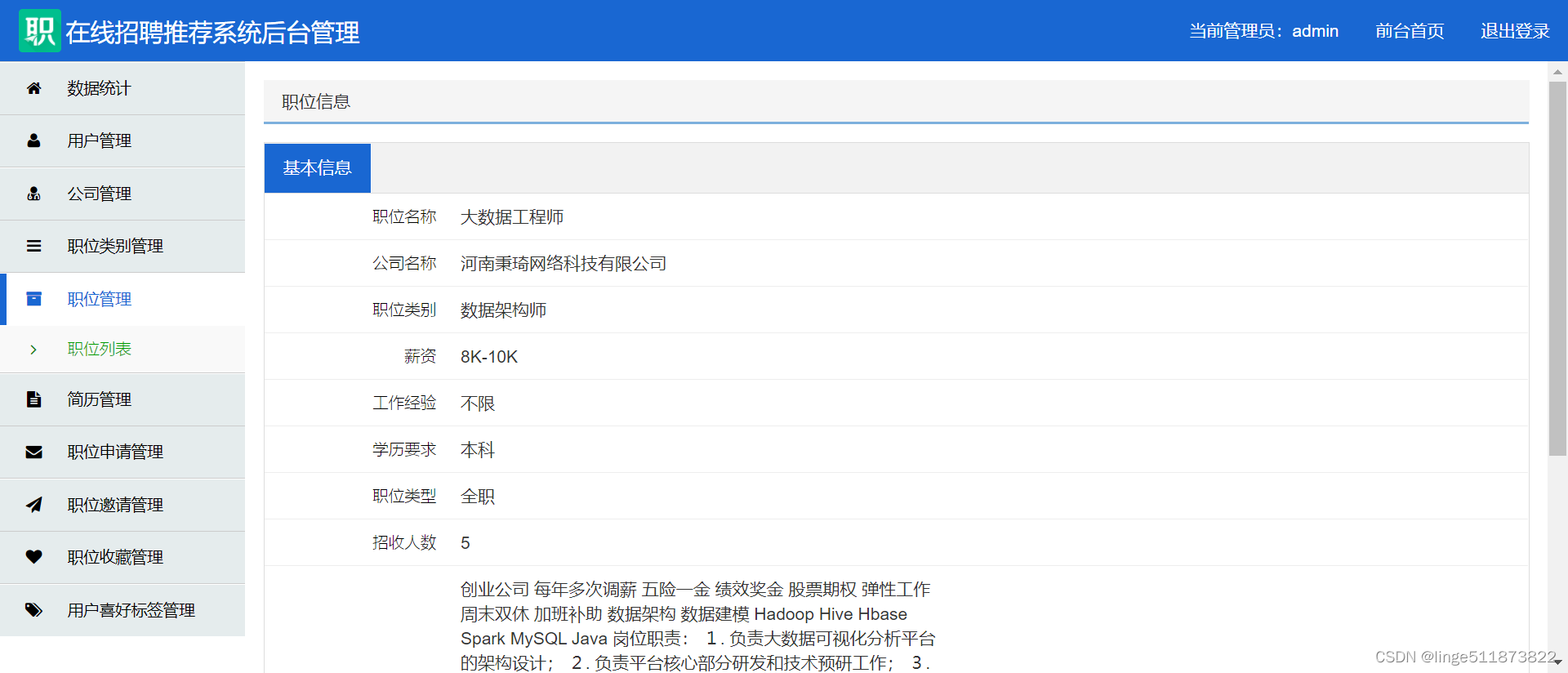1568x673 pixels.
Task: Click the job description paragraph starting 创业公司
Action: [698, 626]
